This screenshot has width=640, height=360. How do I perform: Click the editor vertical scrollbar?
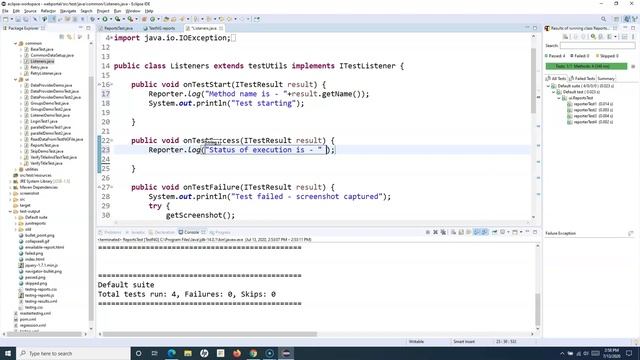pos(533,81)
